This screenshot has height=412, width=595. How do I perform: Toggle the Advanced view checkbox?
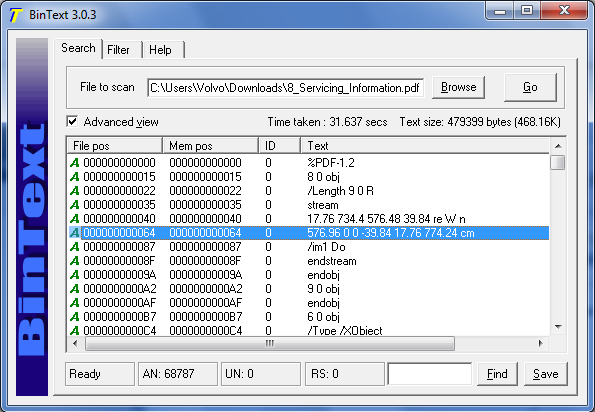(72, 122)
